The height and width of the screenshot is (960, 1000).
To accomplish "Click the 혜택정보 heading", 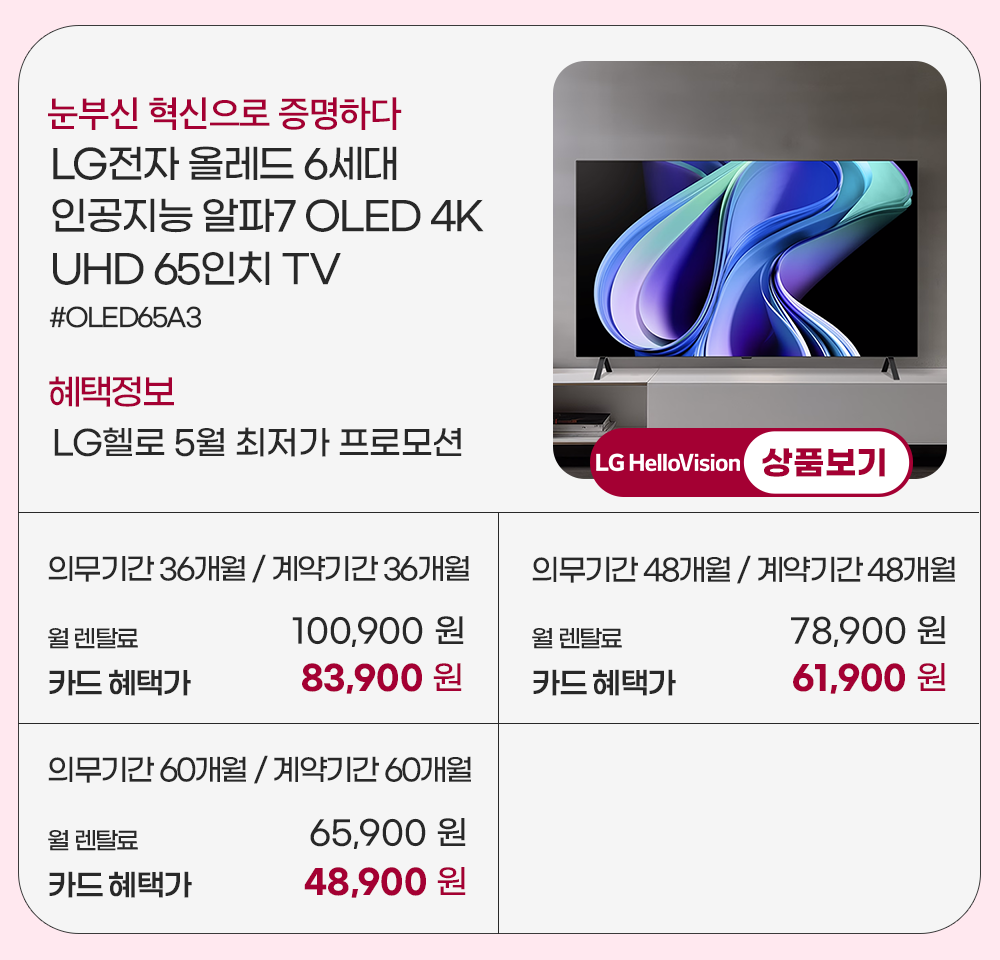I will click(112, 391).
